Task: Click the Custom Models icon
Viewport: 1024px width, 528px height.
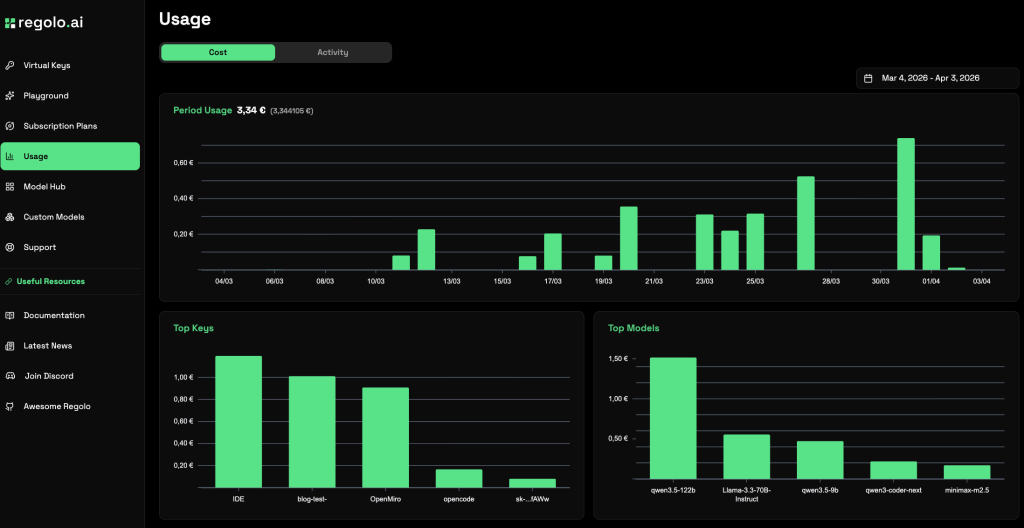Action: click(x=10, y=217)
